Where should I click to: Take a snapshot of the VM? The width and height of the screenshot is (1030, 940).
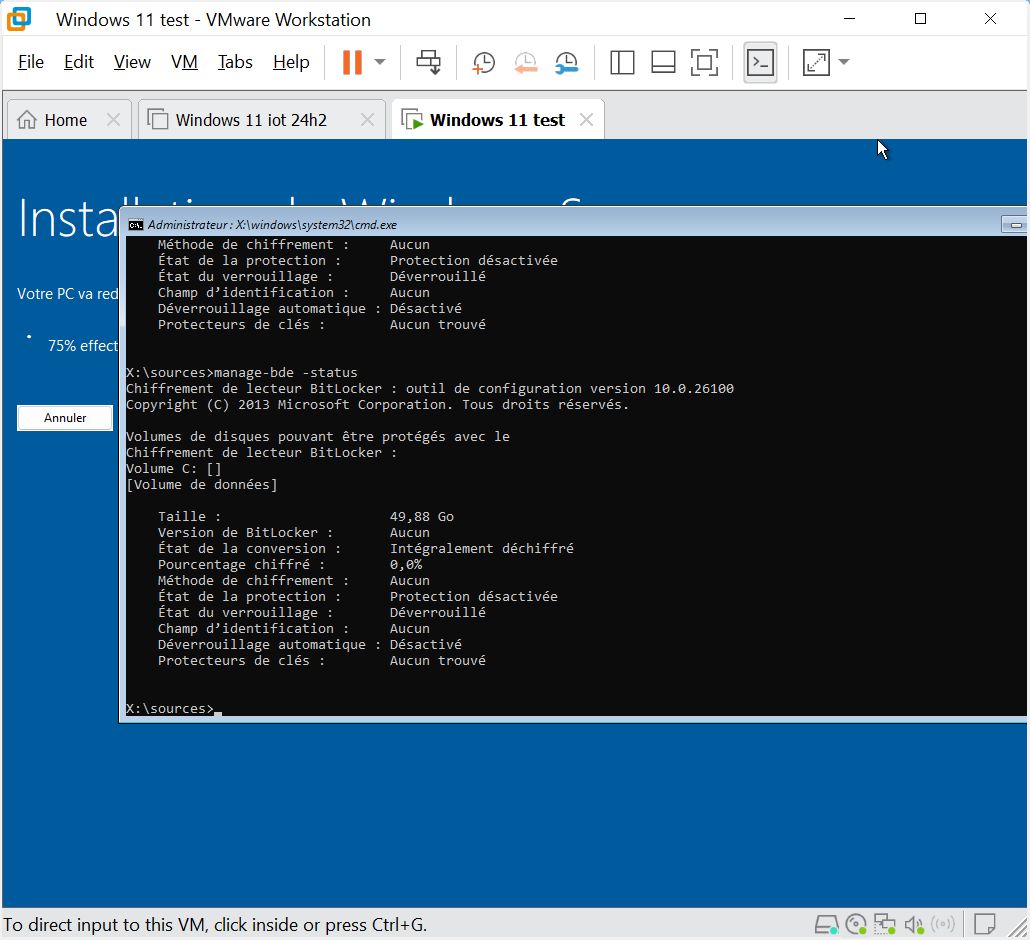pyautogui.click(x=484, y=62)
